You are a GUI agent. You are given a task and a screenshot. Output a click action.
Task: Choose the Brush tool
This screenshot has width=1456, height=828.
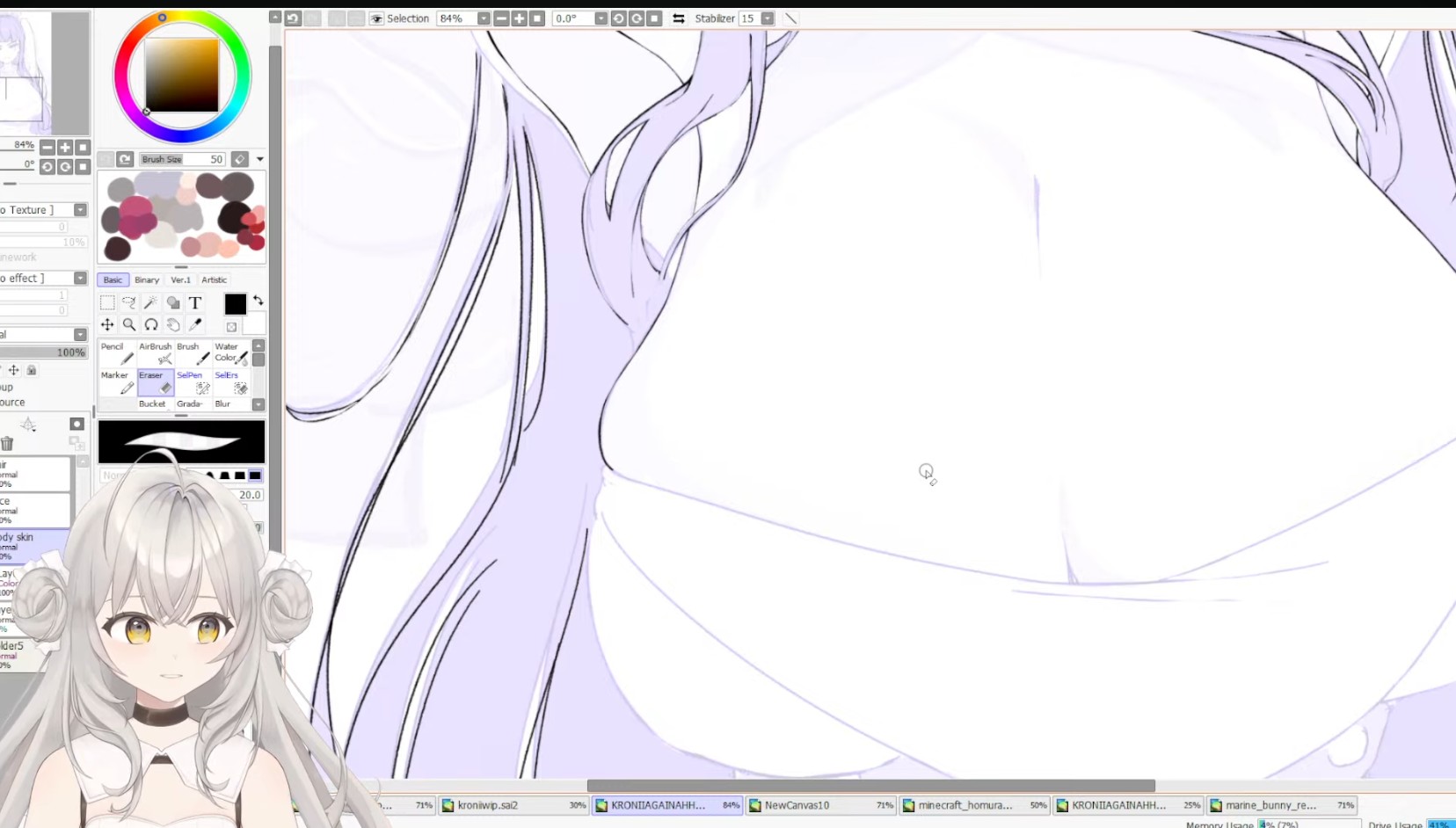point(193,353)
